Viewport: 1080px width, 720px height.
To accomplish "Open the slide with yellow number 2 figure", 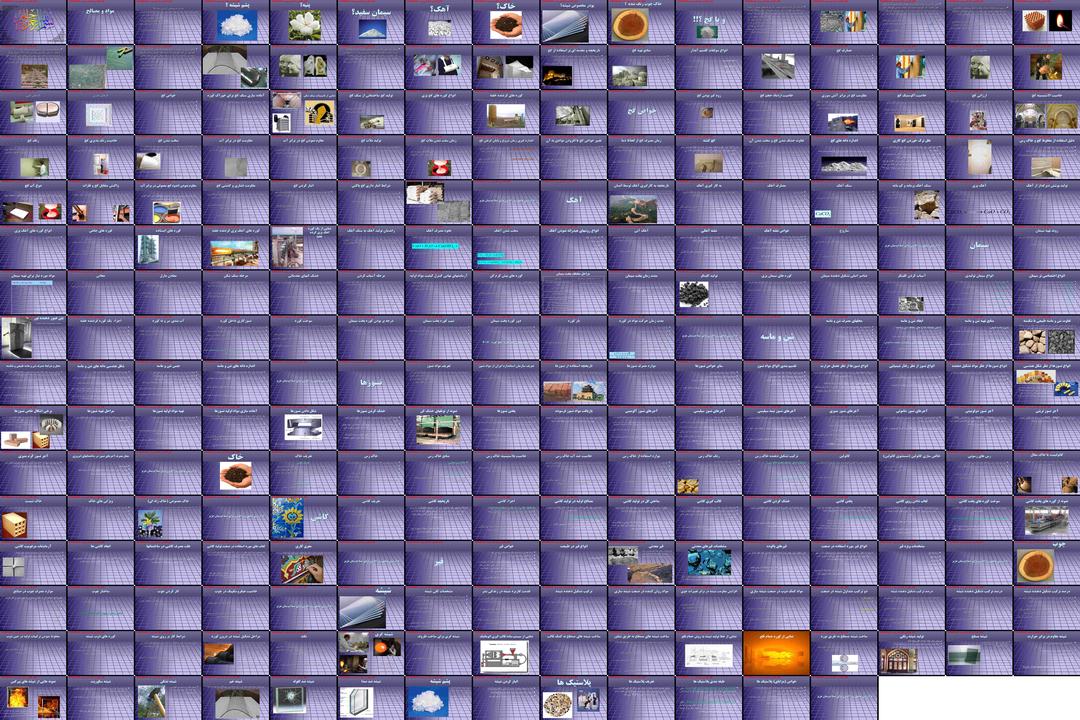I will point(303,112).
